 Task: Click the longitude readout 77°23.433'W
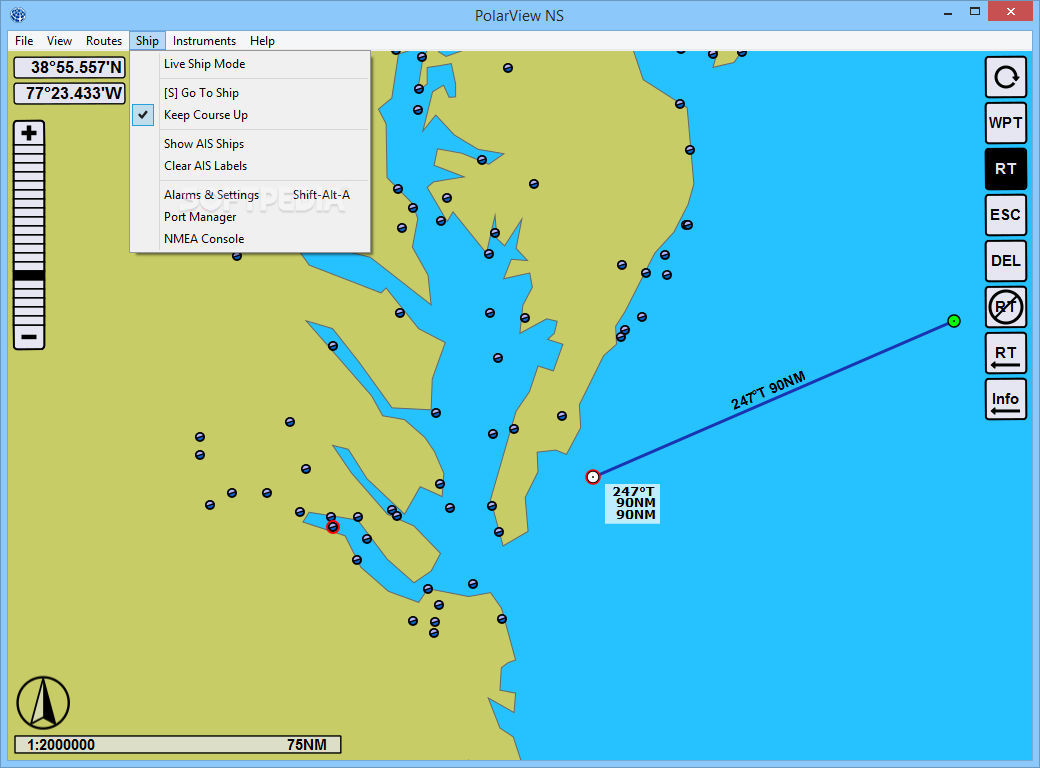point(70,94)
